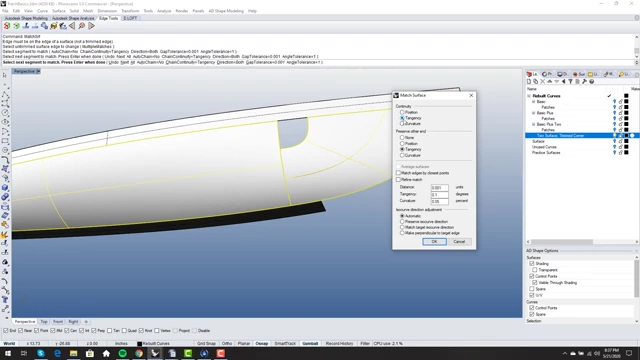
Task: Switch to the Front viewport tab
Action: click(58, 322)
